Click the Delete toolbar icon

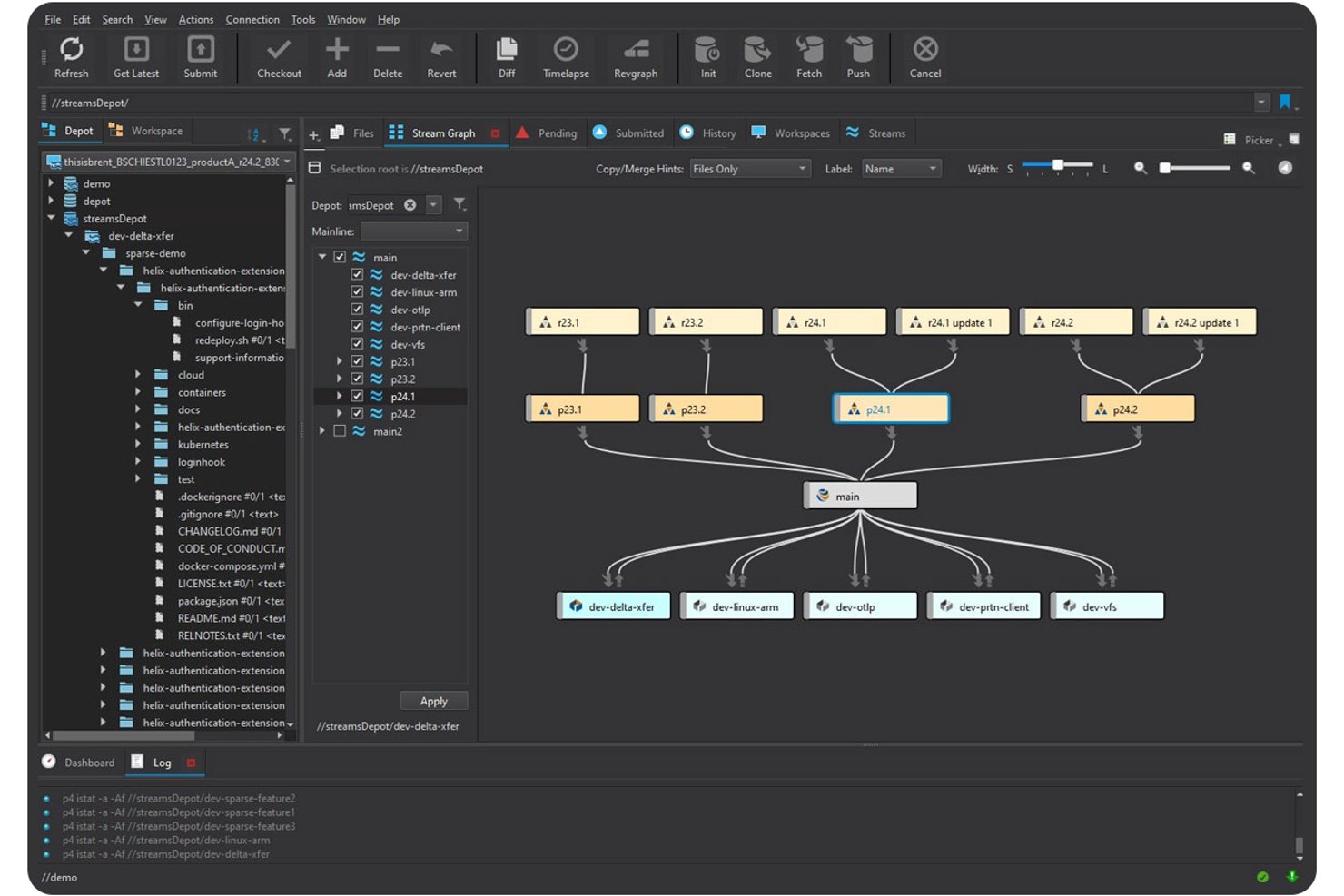tap(388, 50)
